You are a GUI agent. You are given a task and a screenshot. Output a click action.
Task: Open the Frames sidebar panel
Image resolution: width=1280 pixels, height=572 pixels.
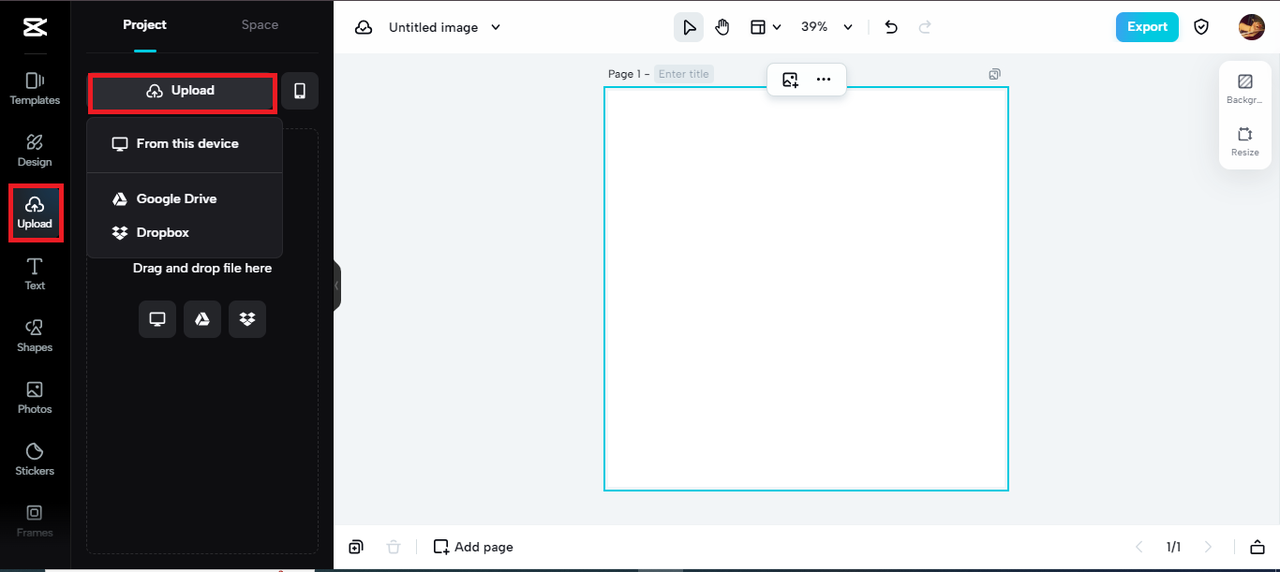[35, 521]
